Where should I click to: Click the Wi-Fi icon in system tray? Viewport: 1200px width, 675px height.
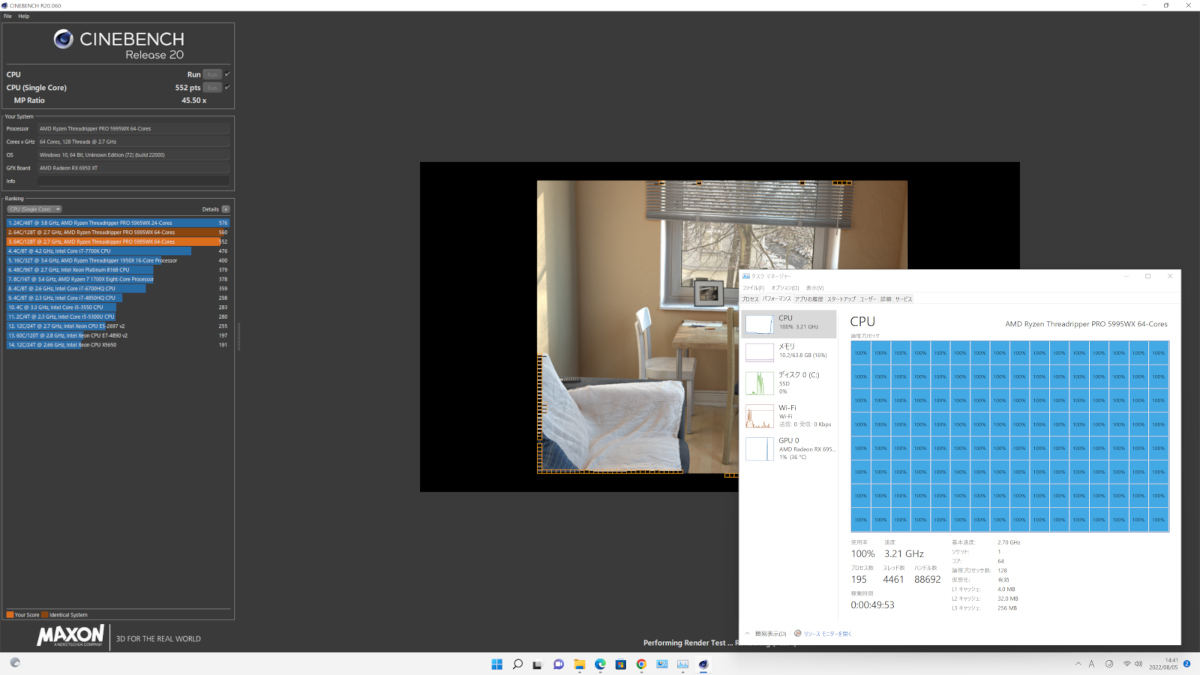(1127, 664)
